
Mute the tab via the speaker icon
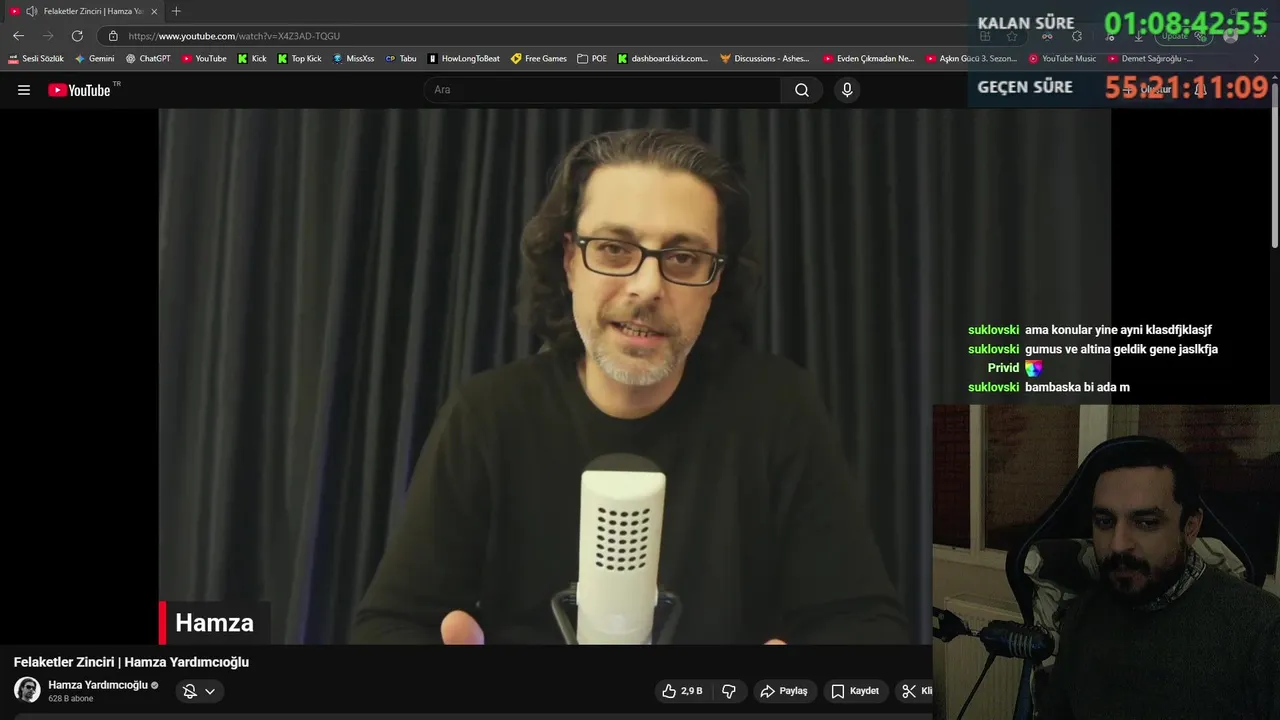(x=32, y=11)
